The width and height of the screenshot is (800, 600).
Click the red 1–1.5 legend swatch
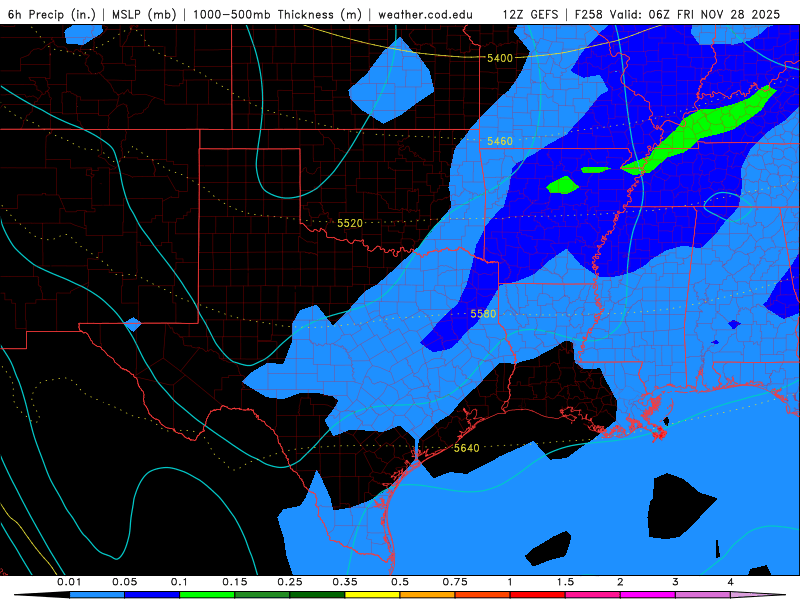click(x=538, y=595)
